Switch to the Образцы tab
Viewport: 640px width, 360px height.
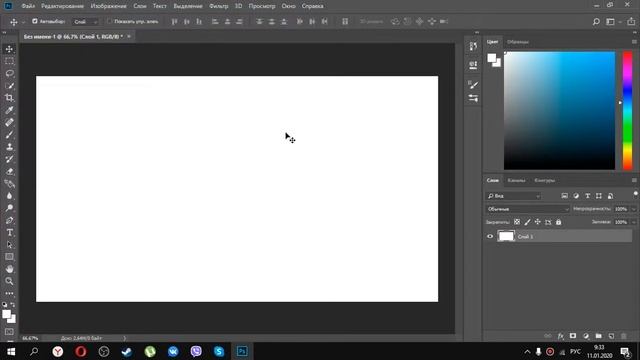click(518, 42)
